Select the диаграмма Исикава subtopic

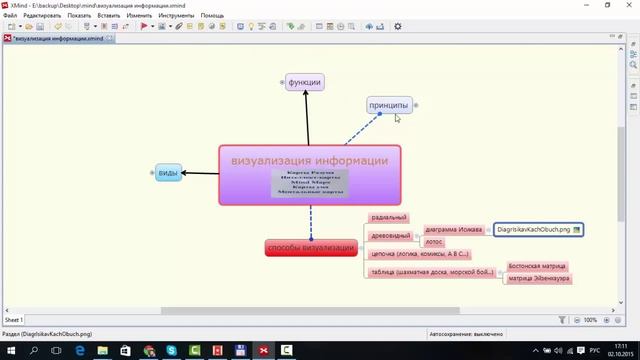453,230
